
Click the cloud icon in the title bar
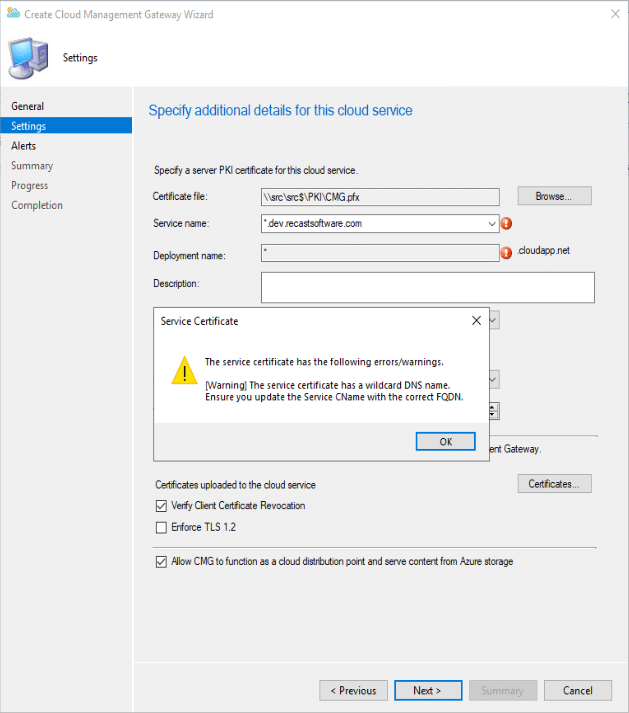[11, 14]
